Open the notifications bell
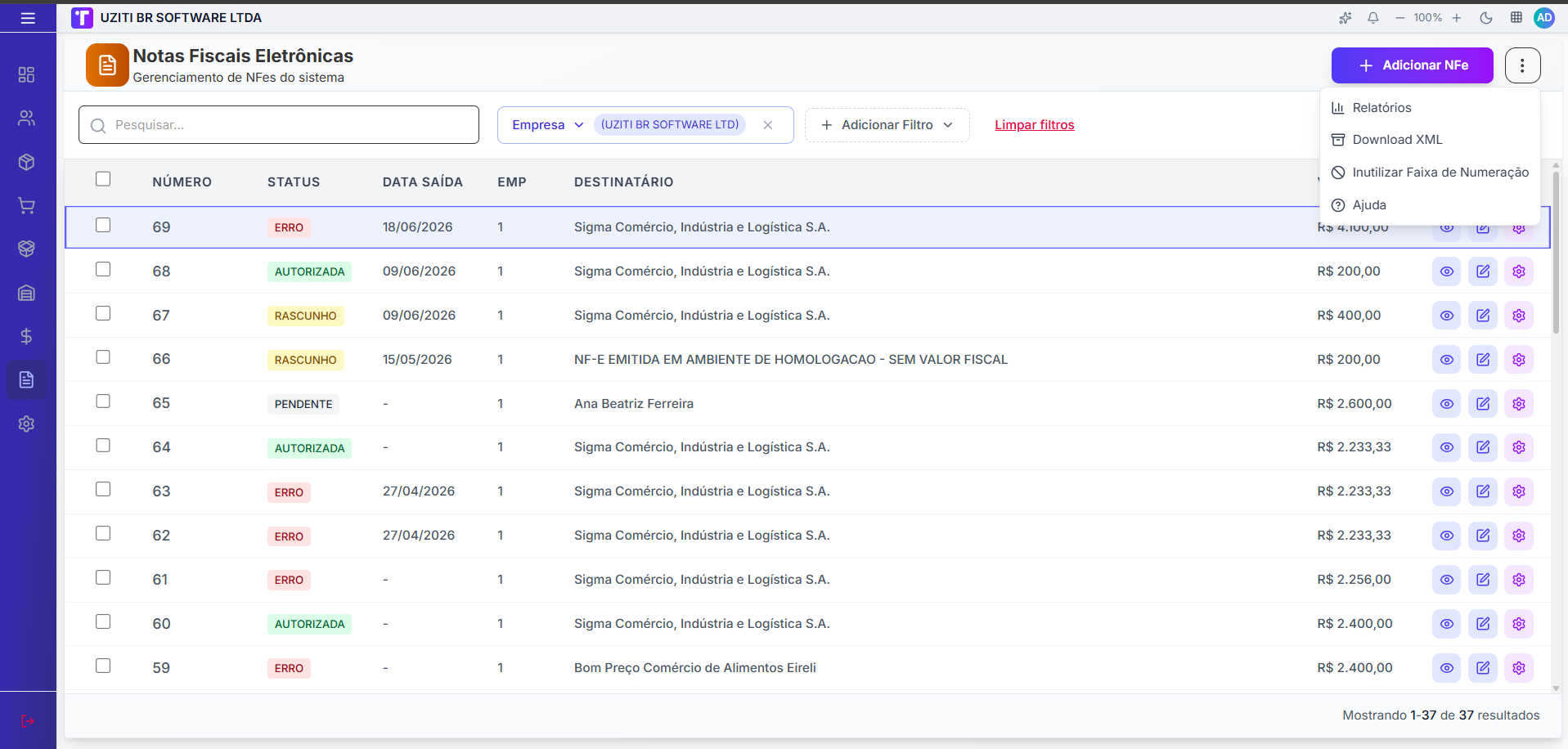The image size is (1568, 749). (1373, 18)
